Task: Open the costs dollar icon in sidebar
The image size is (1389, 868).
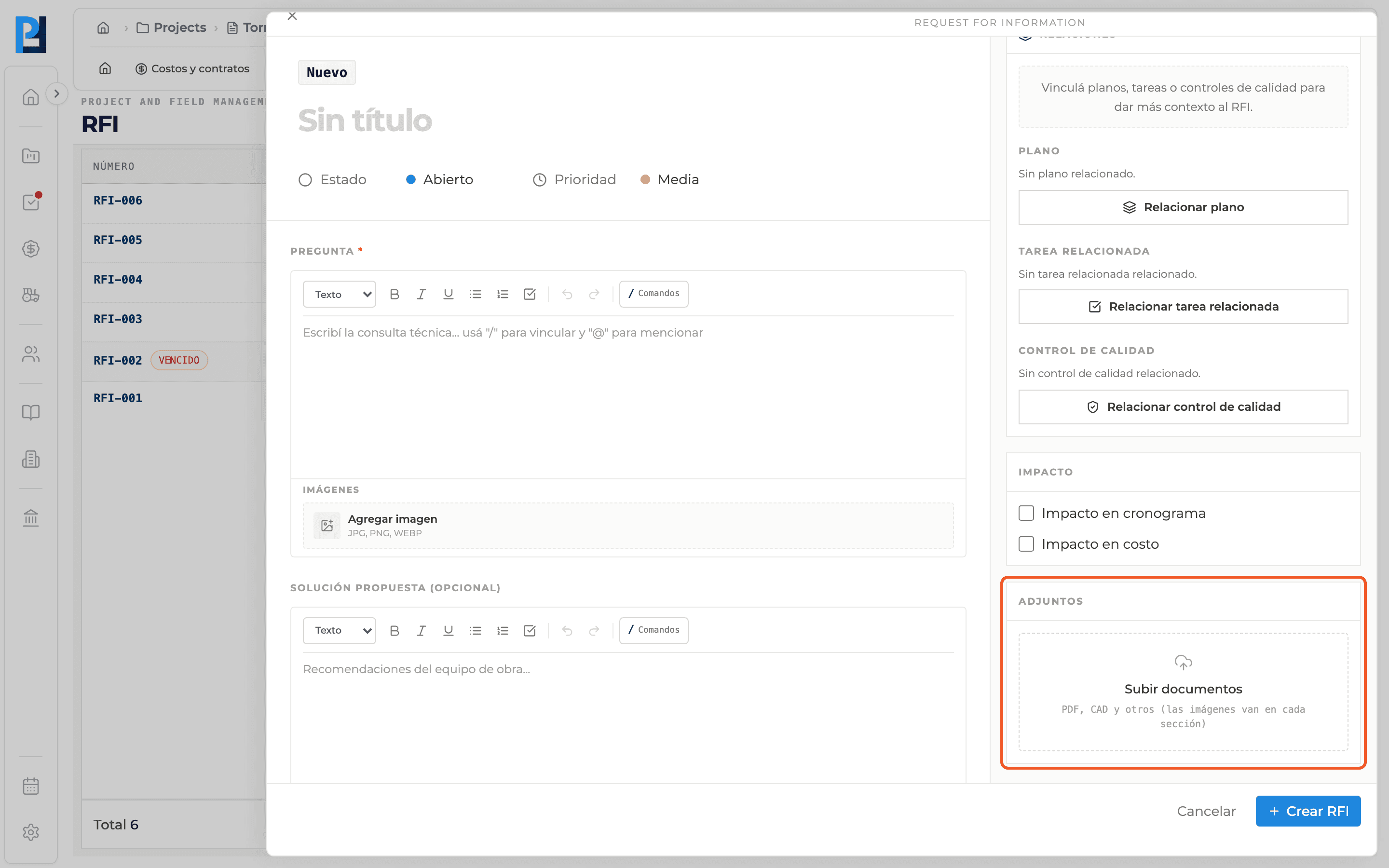Action: [x=31, y=248]
